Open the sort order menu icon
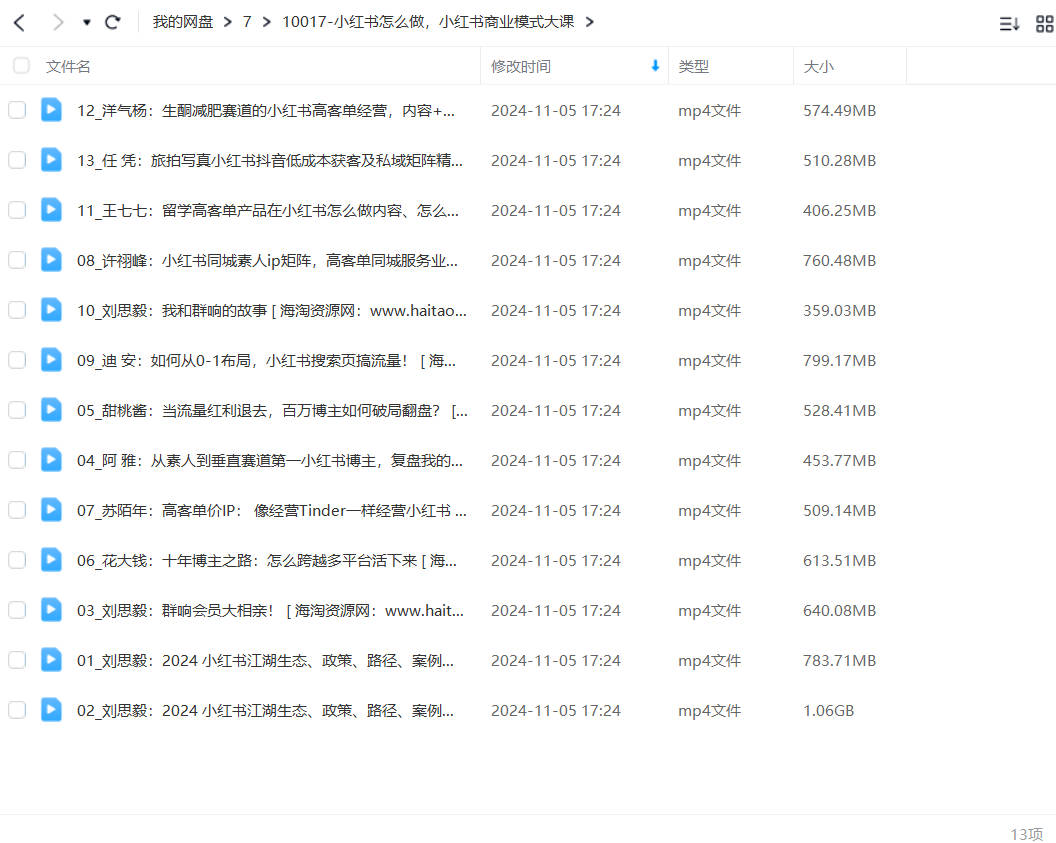The height and width of the screenshot is (843, 1056). coord(1009,24)
